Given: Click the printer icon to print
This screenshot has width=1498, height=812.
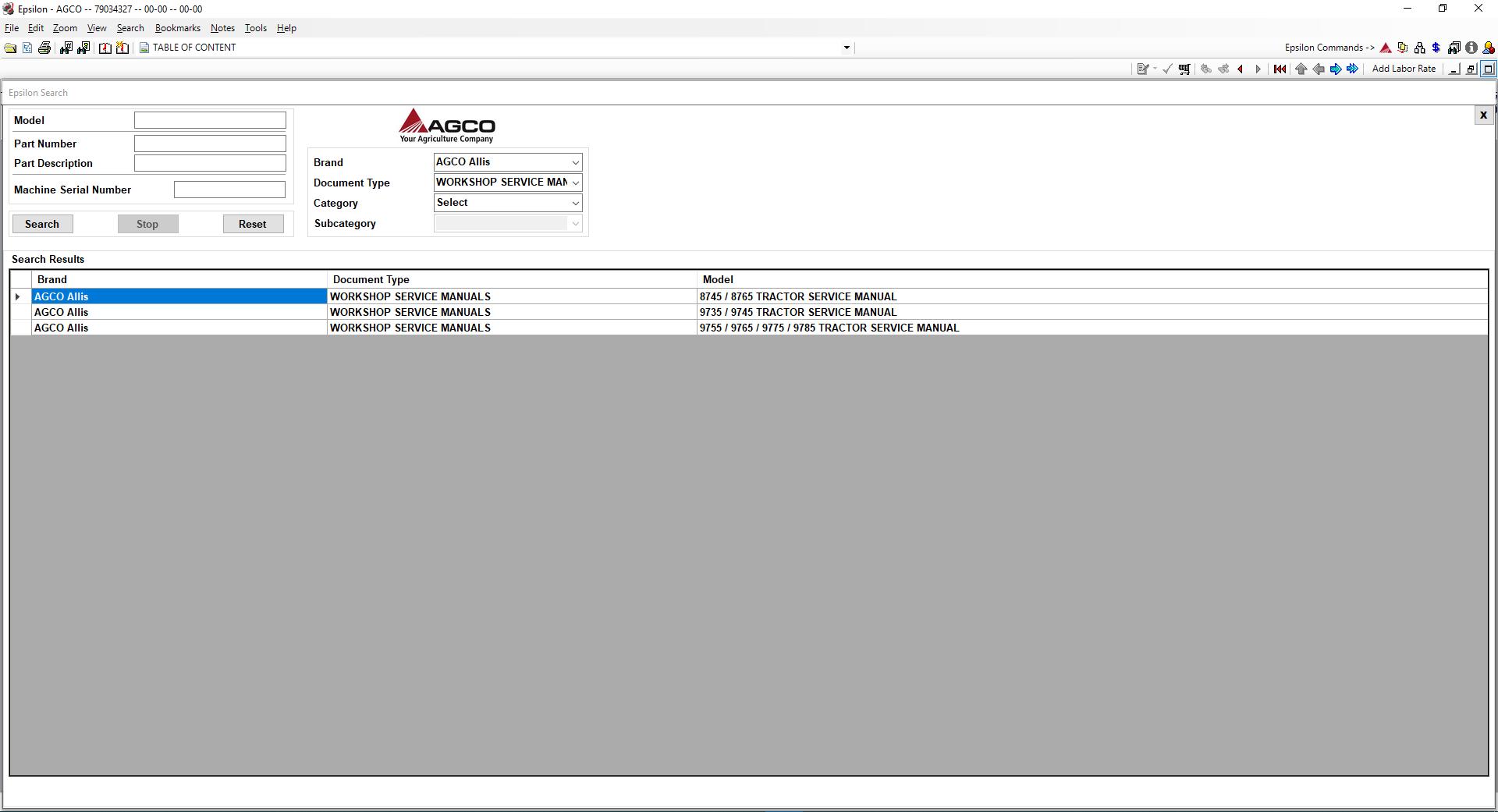Looking at the screenshot, I should pos(44,48).
